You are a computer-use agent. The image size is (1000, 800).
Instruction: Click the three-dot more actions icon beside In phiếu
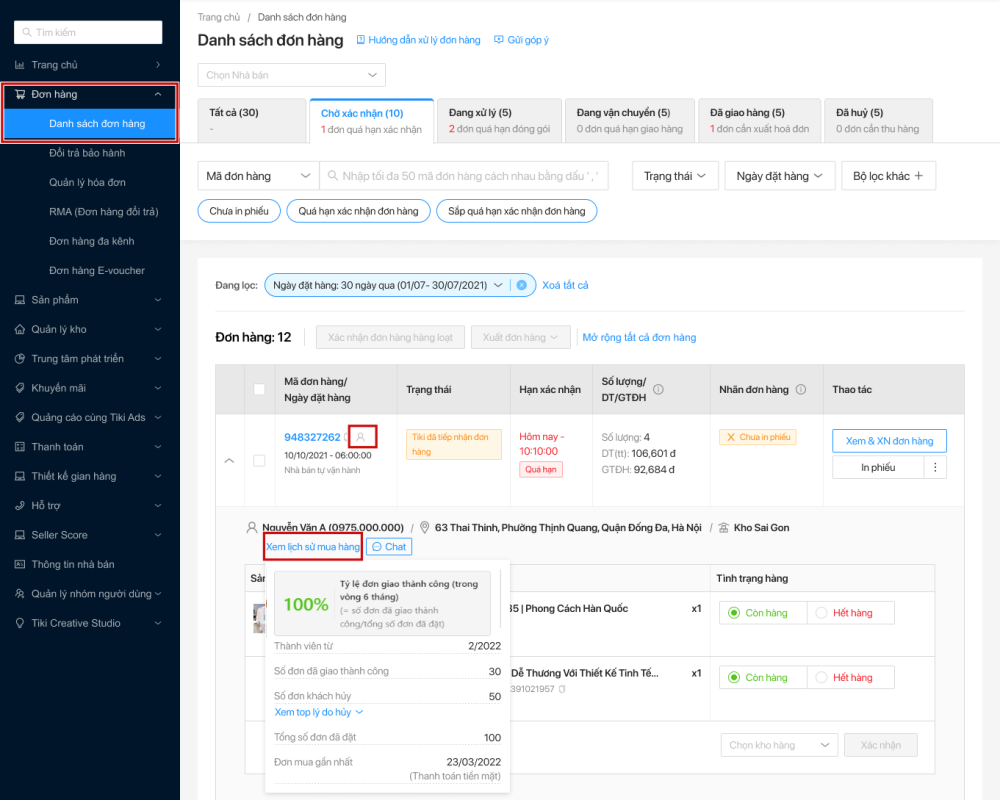pos(935,467)
